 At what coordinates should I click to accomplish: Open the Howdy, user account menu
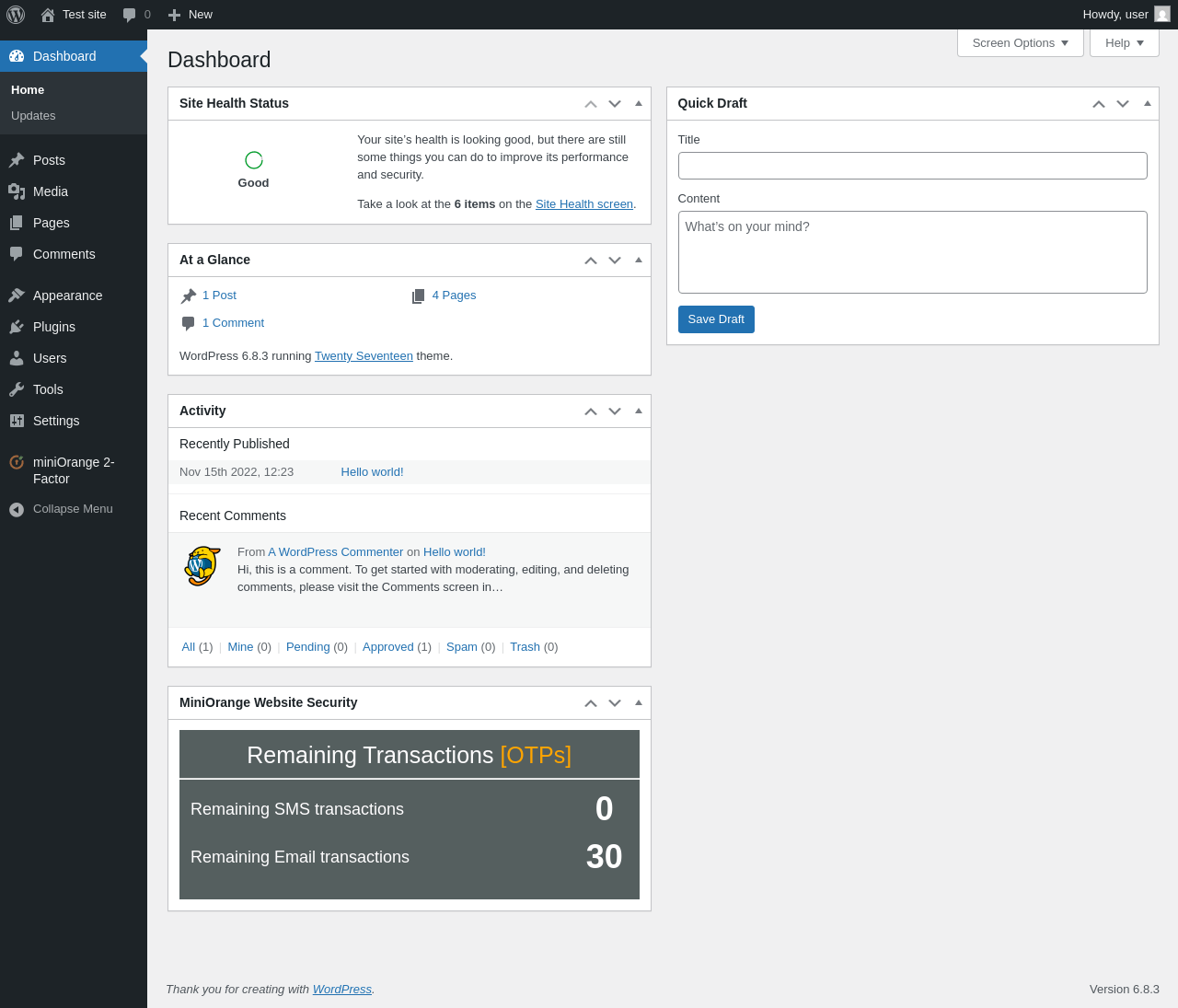(1126, 15)
